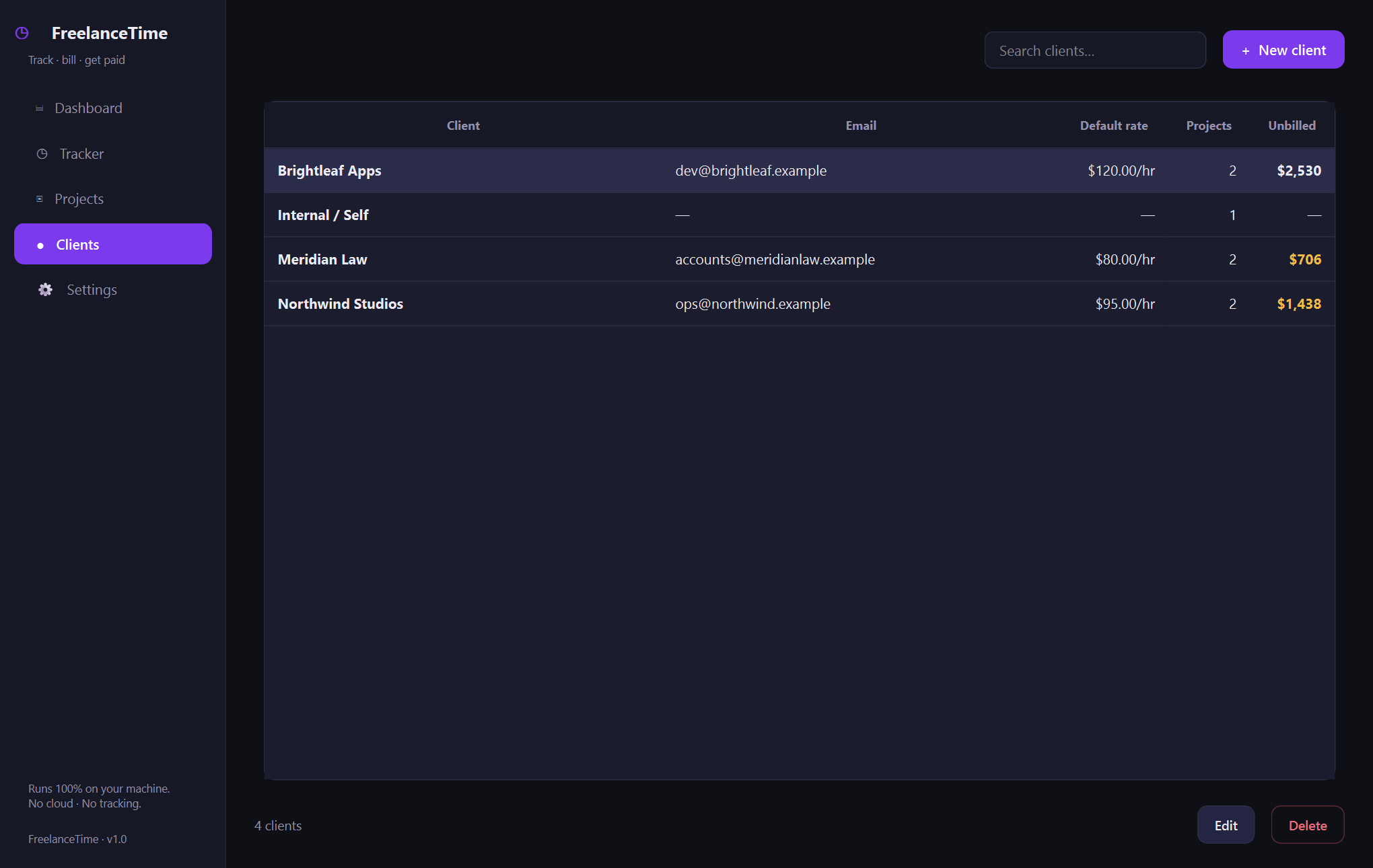
Task: Click the 'Track · bill · get paid' tagline
Action: 77,60
